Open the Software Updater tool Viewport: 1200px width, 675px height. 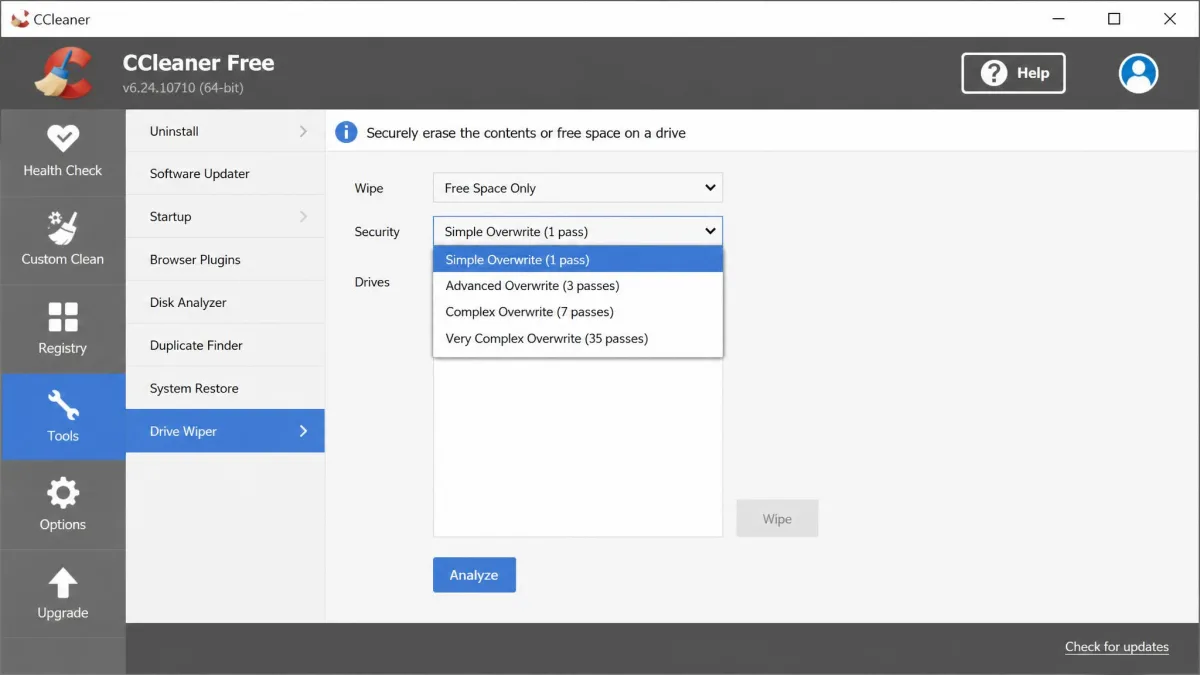click(x=225, y=174)
